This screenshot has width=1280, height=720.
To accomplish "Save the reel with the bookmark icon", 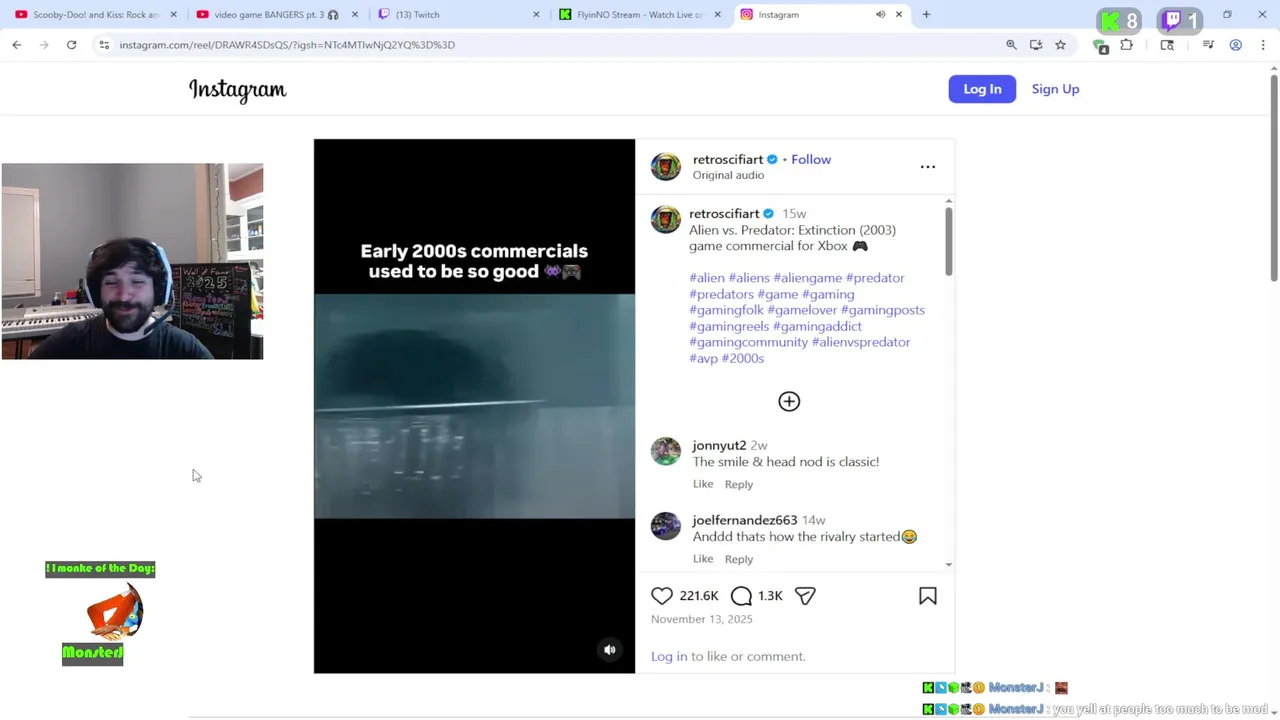I will pos(928,596).
